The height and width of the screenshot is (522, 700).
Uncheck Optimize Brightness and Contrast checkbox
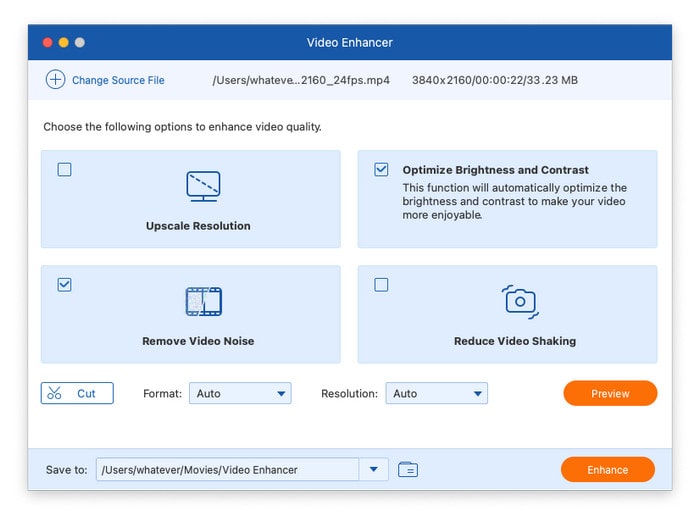381,170
